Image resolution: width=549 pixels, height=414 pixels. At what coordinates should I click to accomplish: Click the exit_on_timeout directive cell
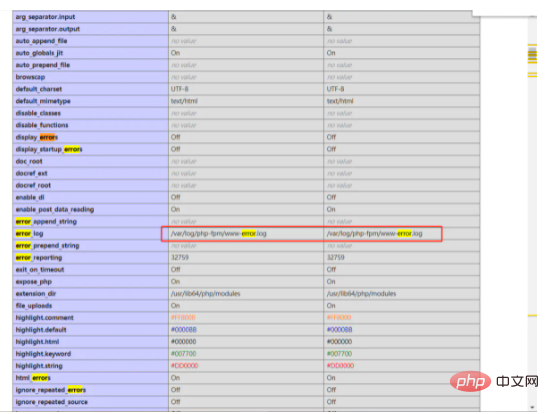tap(90, 270)
